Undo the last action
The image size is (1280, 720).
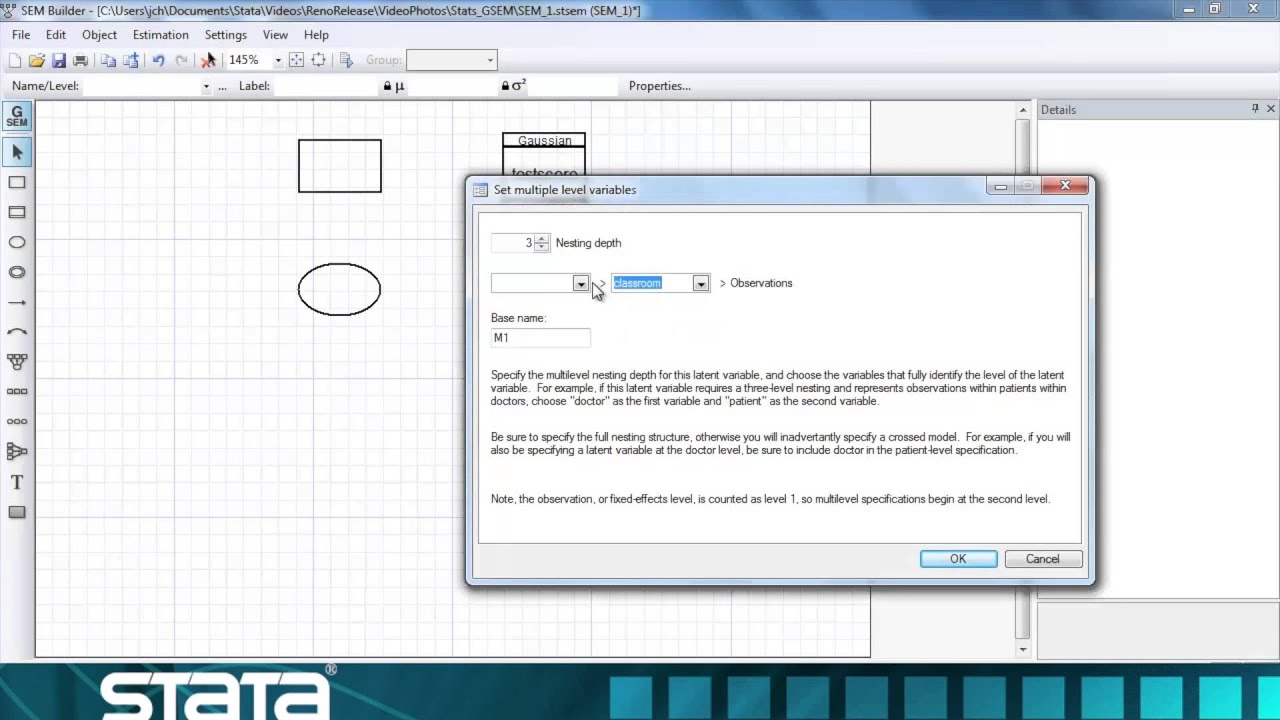coord(158,60)
